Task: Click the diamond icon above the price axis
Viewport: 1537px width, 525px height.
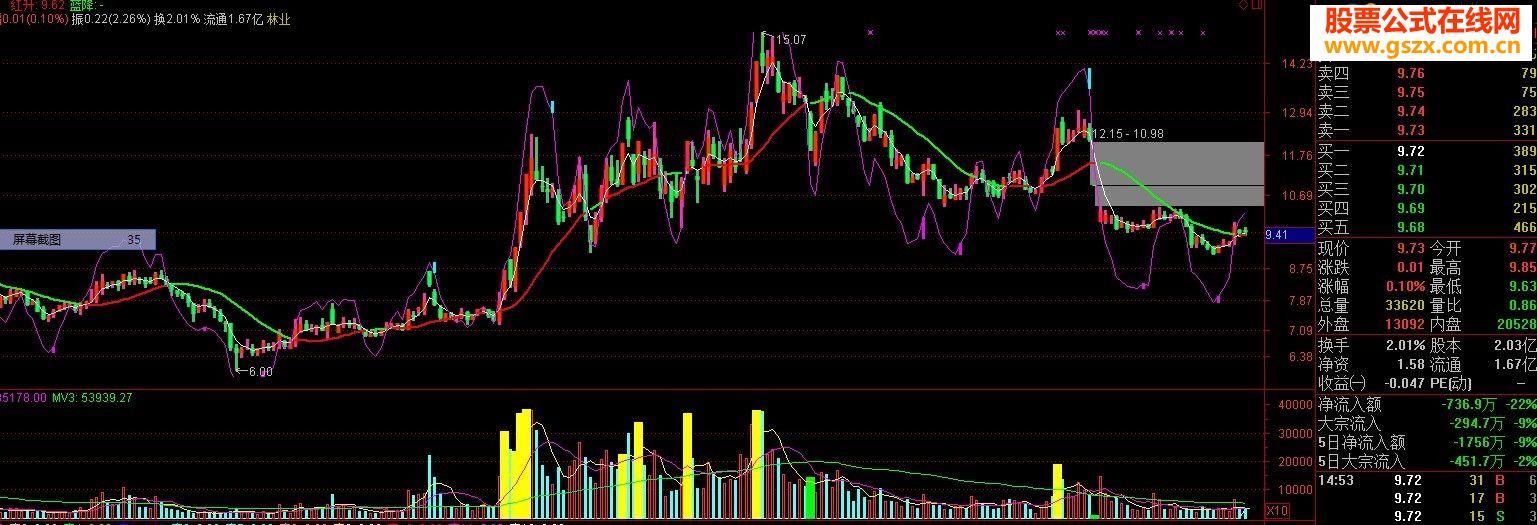Action: click(x=1243, y=5)
